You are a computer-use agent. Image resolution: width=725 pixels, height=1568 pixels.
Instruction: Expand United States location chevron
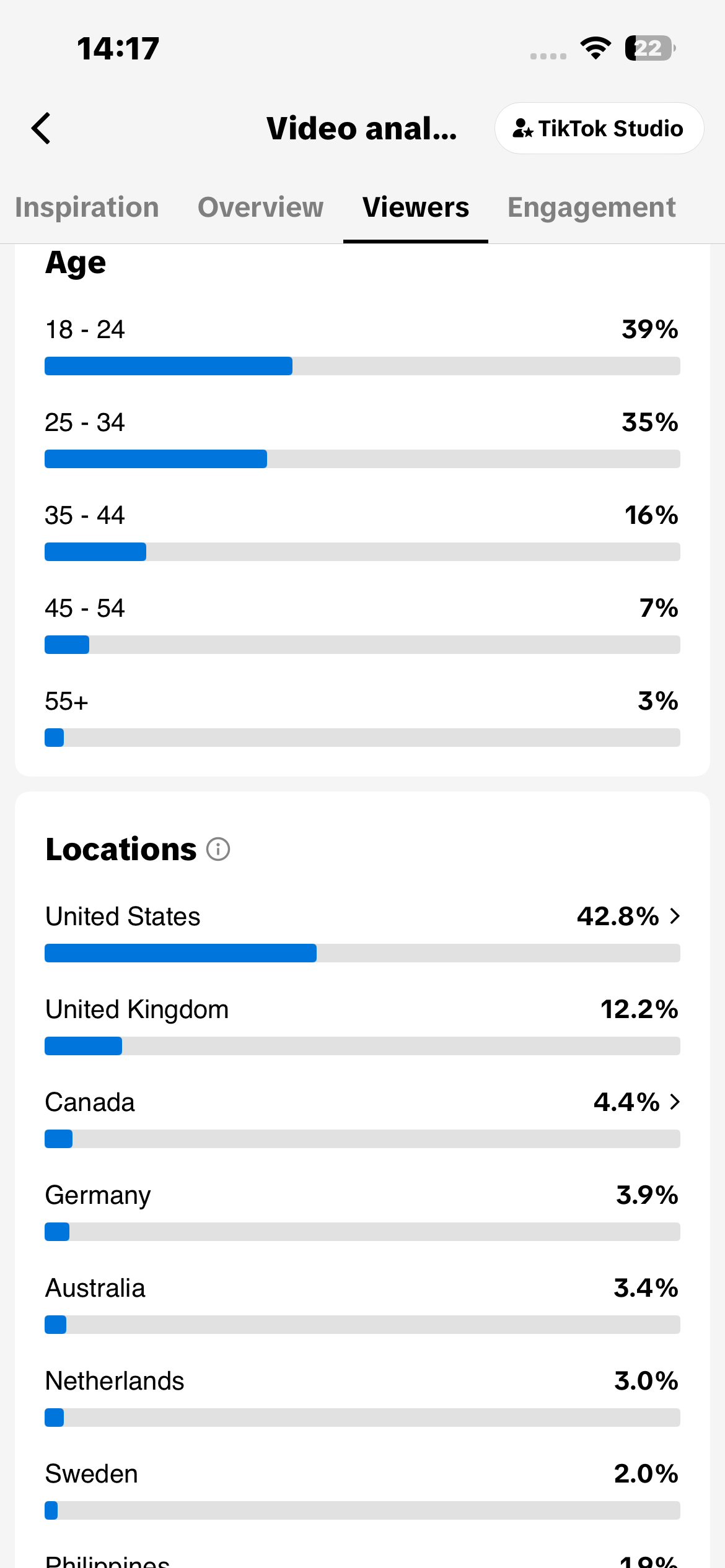(x=675, y=916)
